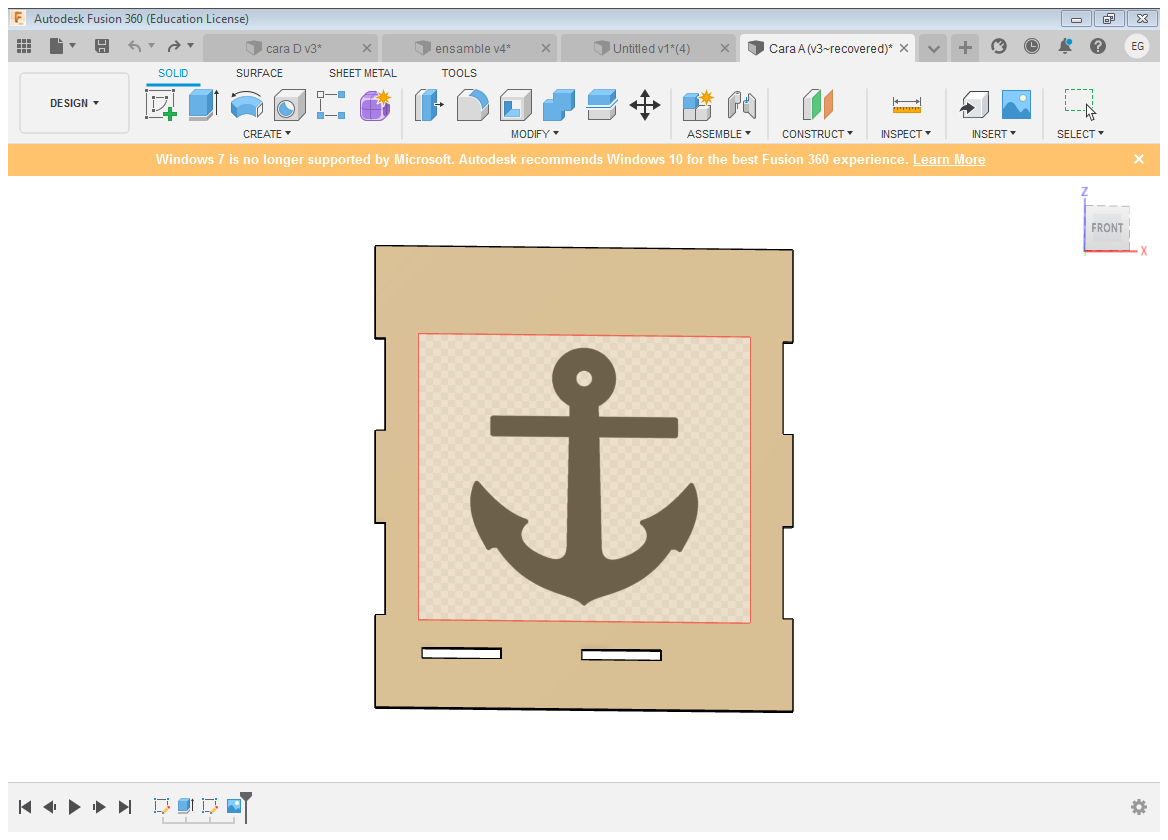Open the Data Panel grid icon
The width and height of the screenshot is (1168, 840).
pos(24,47)
